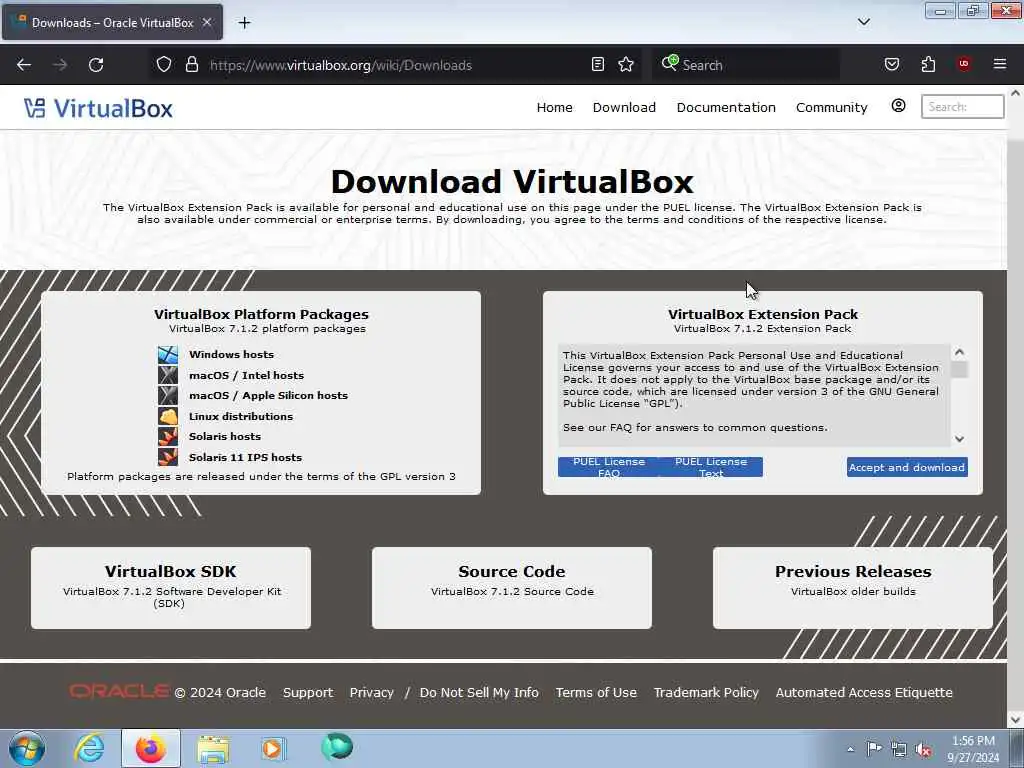The width and height of the screenshot is (1024, 768).
Task: Click the uBlock Origin toolbar icon
Action: [963, 64]
